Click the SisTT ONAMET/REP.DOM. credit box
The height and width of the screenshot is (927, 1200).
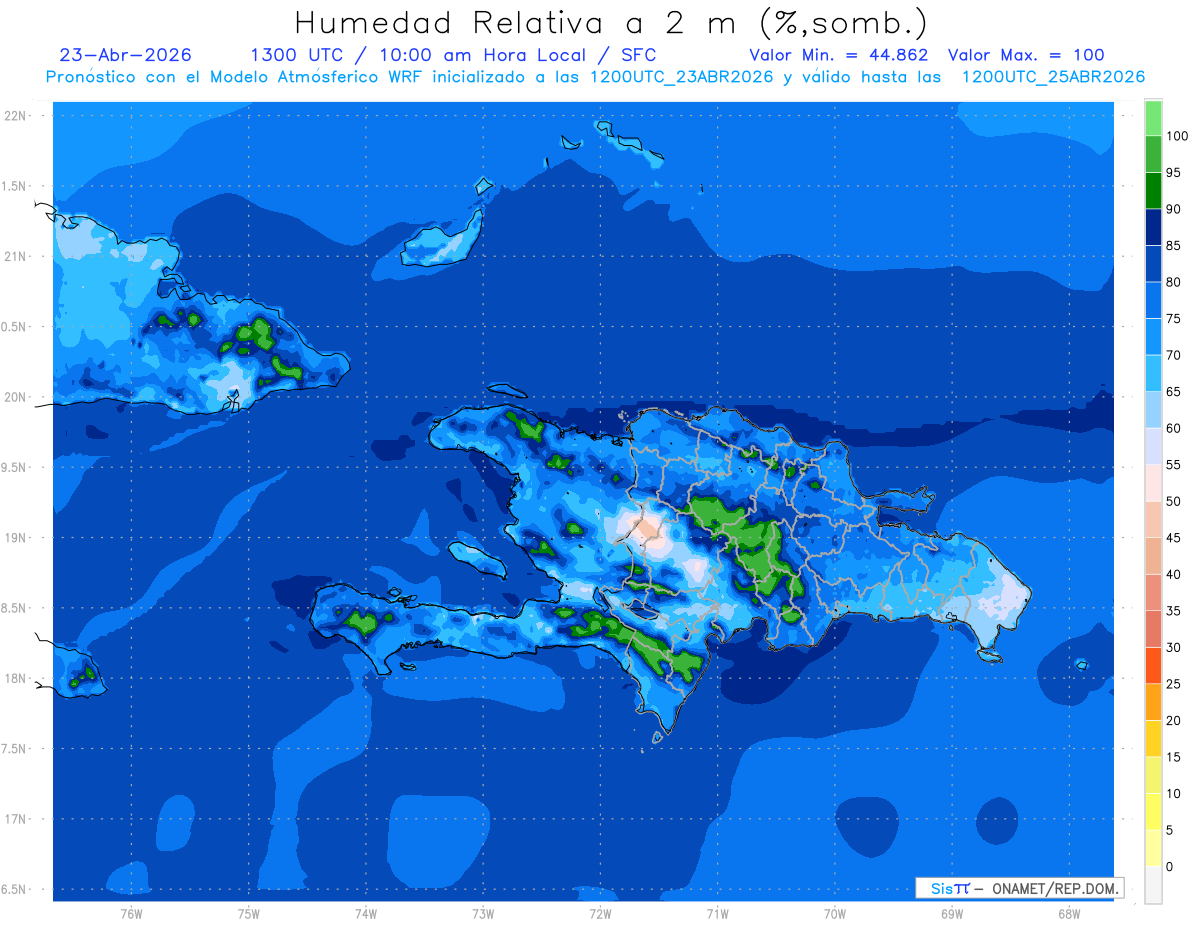coord(1019,888)
